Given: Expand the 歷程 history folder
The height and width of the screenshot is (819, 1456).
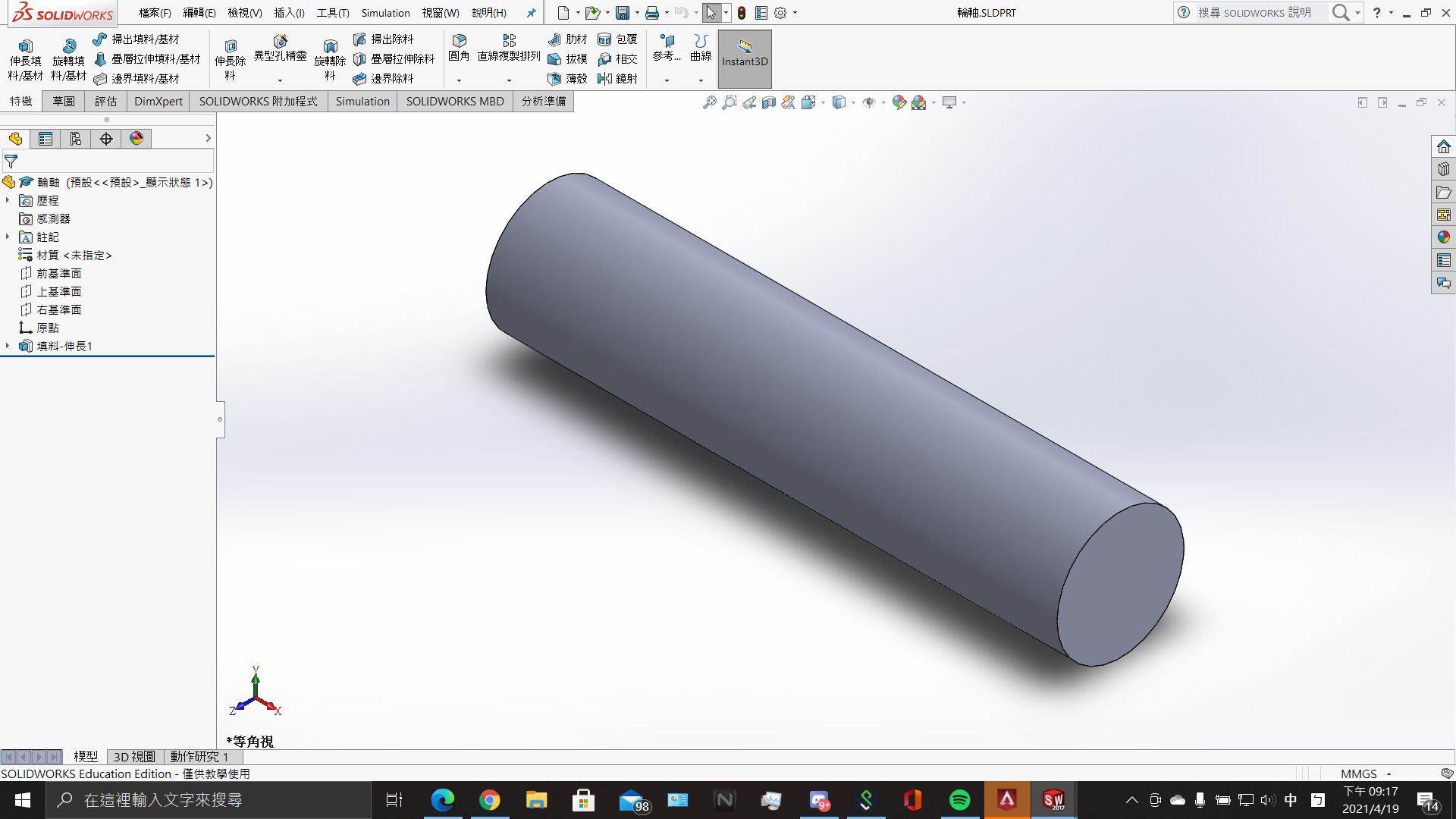Looking at the screenshot, I should [x=8, y=200].
